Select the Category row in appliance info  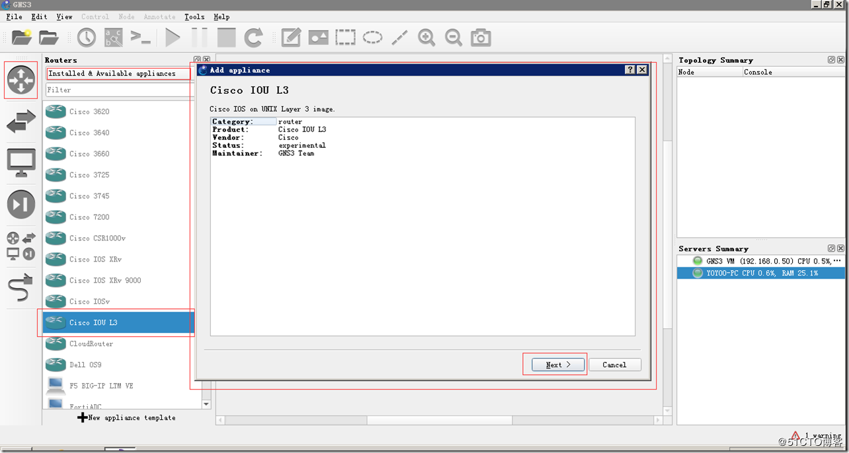pos(422,122)
